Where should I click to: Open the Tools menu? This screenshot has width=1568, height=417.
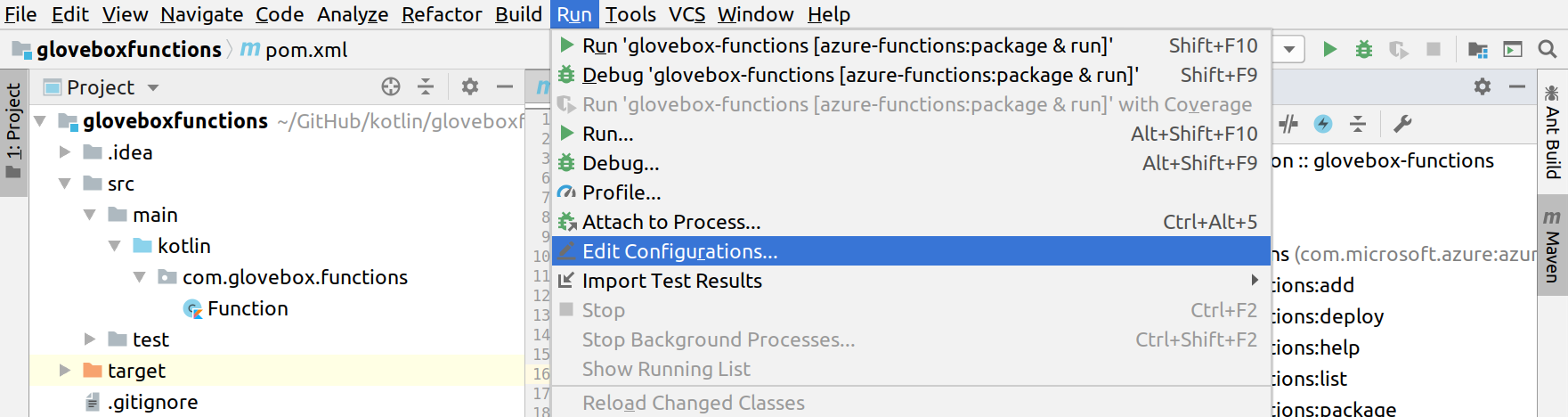coord(630,14)
